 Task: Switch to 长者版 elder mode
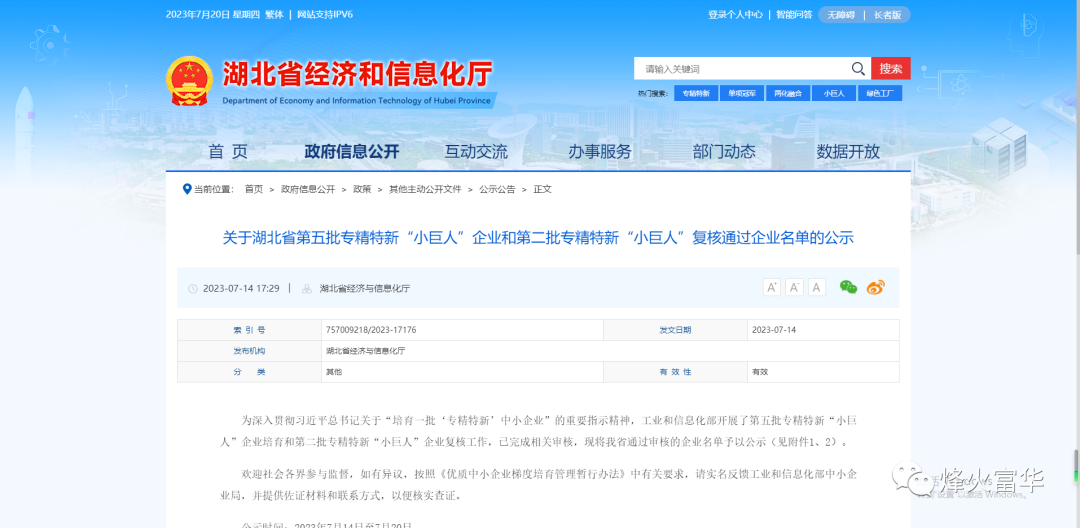coord(887,15)
